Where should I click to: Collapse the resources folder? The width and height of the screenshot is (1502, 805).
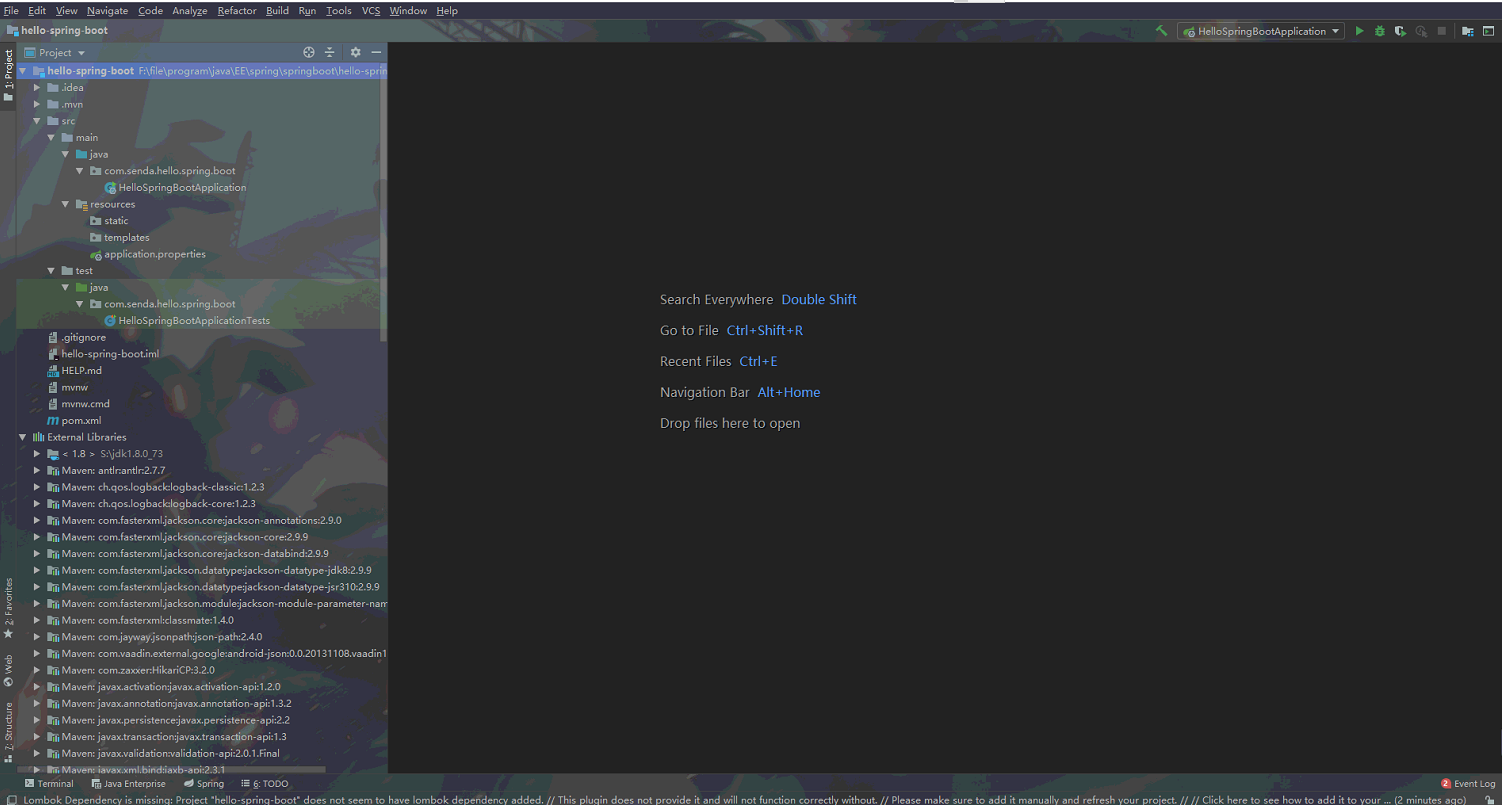[66, 204]
